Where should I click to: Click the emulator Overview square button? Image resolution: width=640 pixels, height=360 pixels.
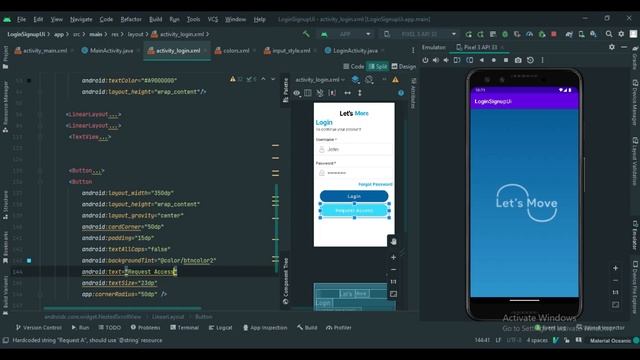(506, 60)
